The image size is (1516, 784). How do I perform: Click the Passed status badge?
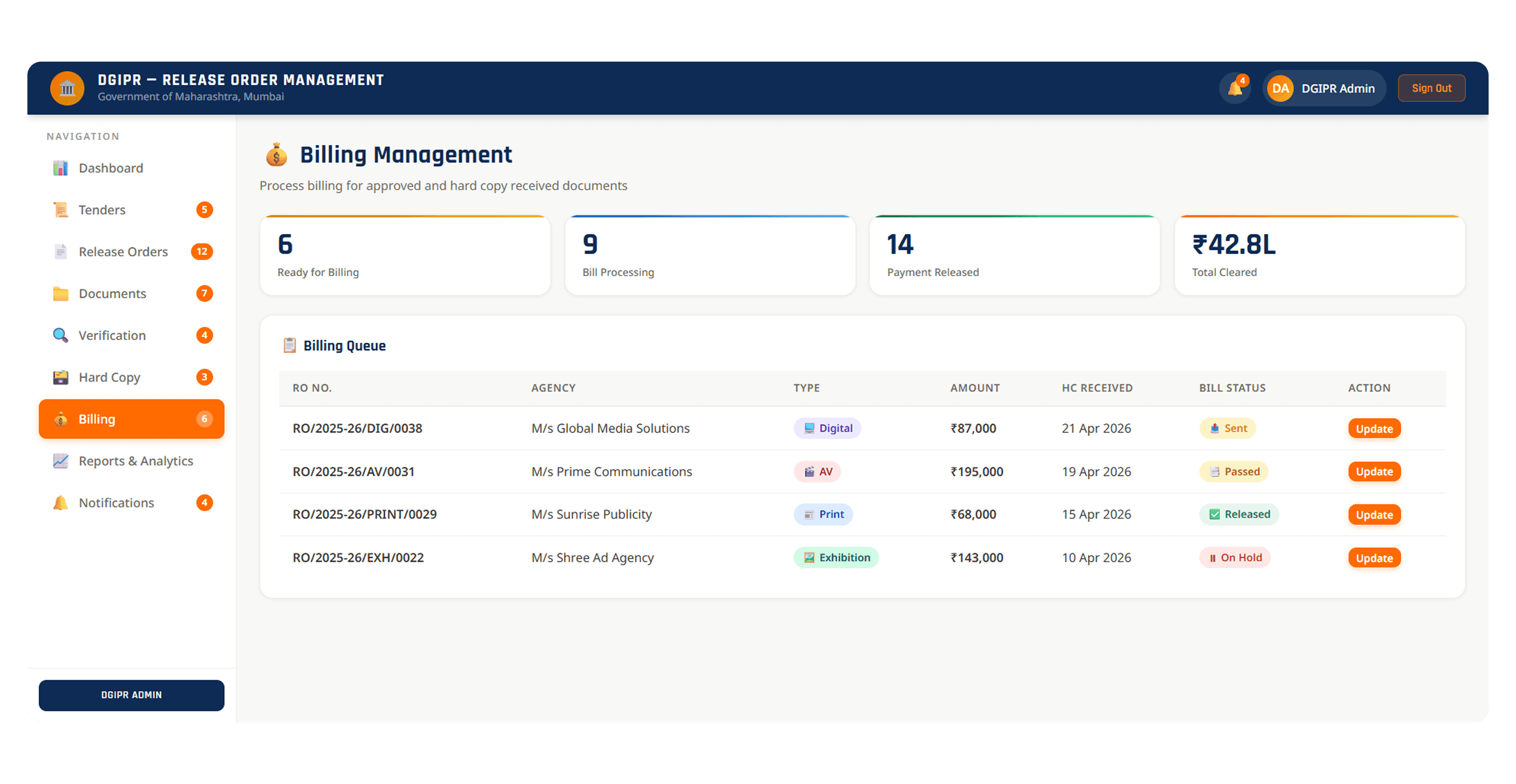point(1233,472)
